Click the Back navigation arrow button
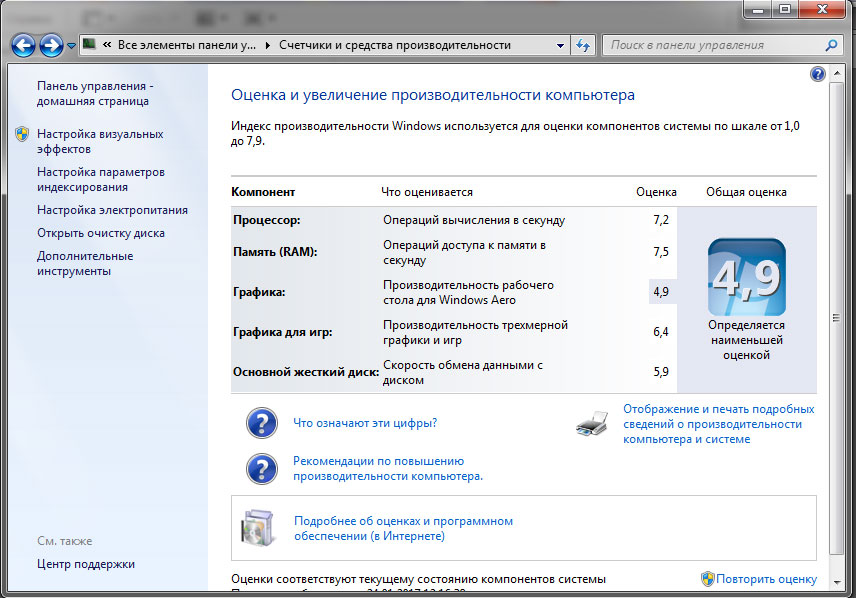The height and width of the screenshot is (598, 856). [24, 45]
